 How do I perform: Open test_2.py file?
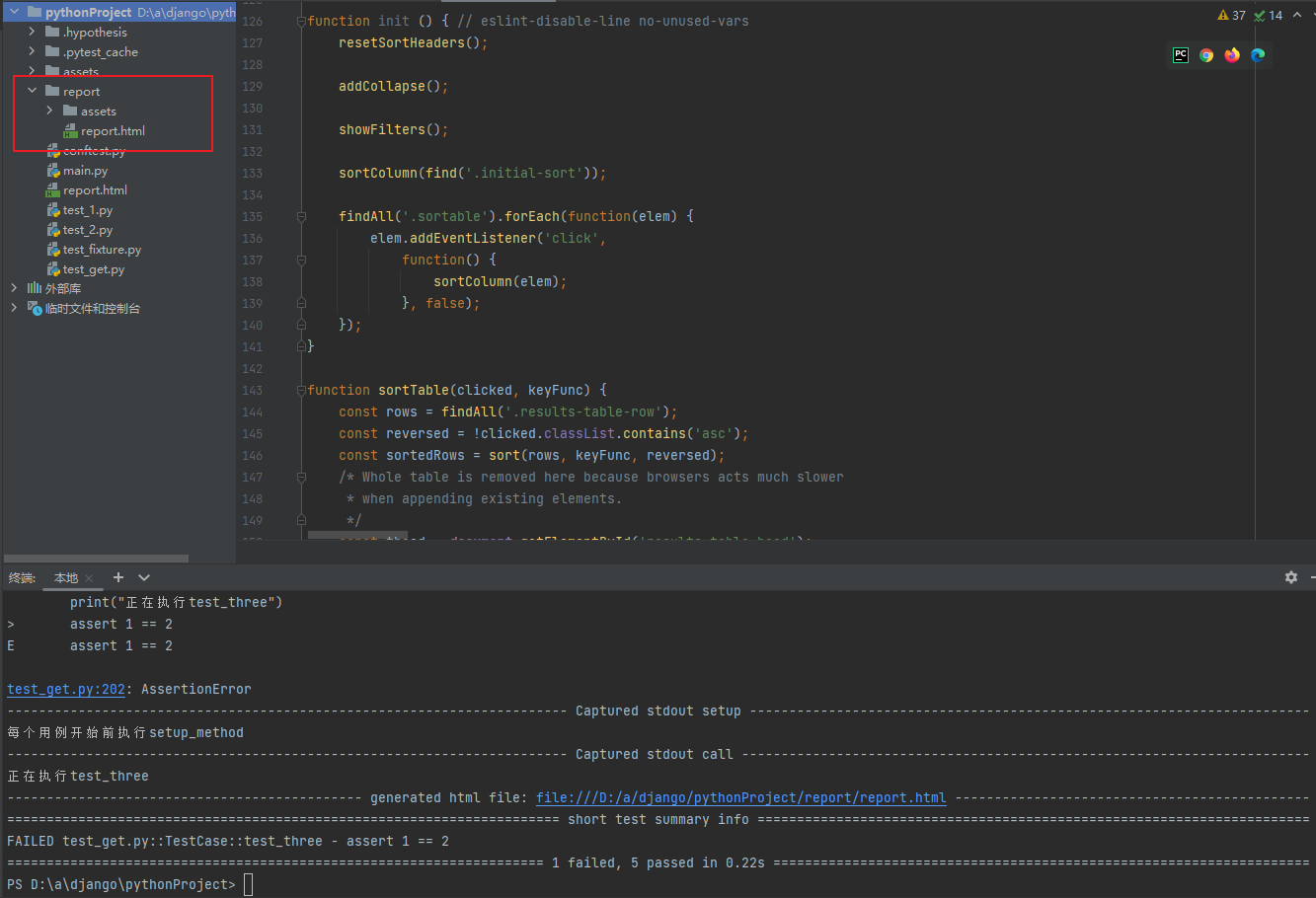(88, 229)
